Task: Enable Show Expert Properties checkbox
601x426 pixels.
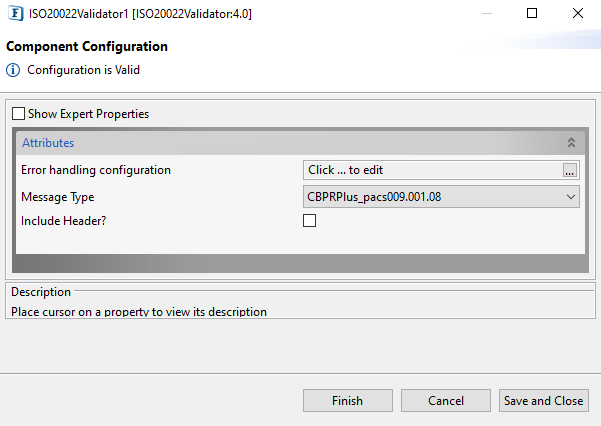Action: 18,114
